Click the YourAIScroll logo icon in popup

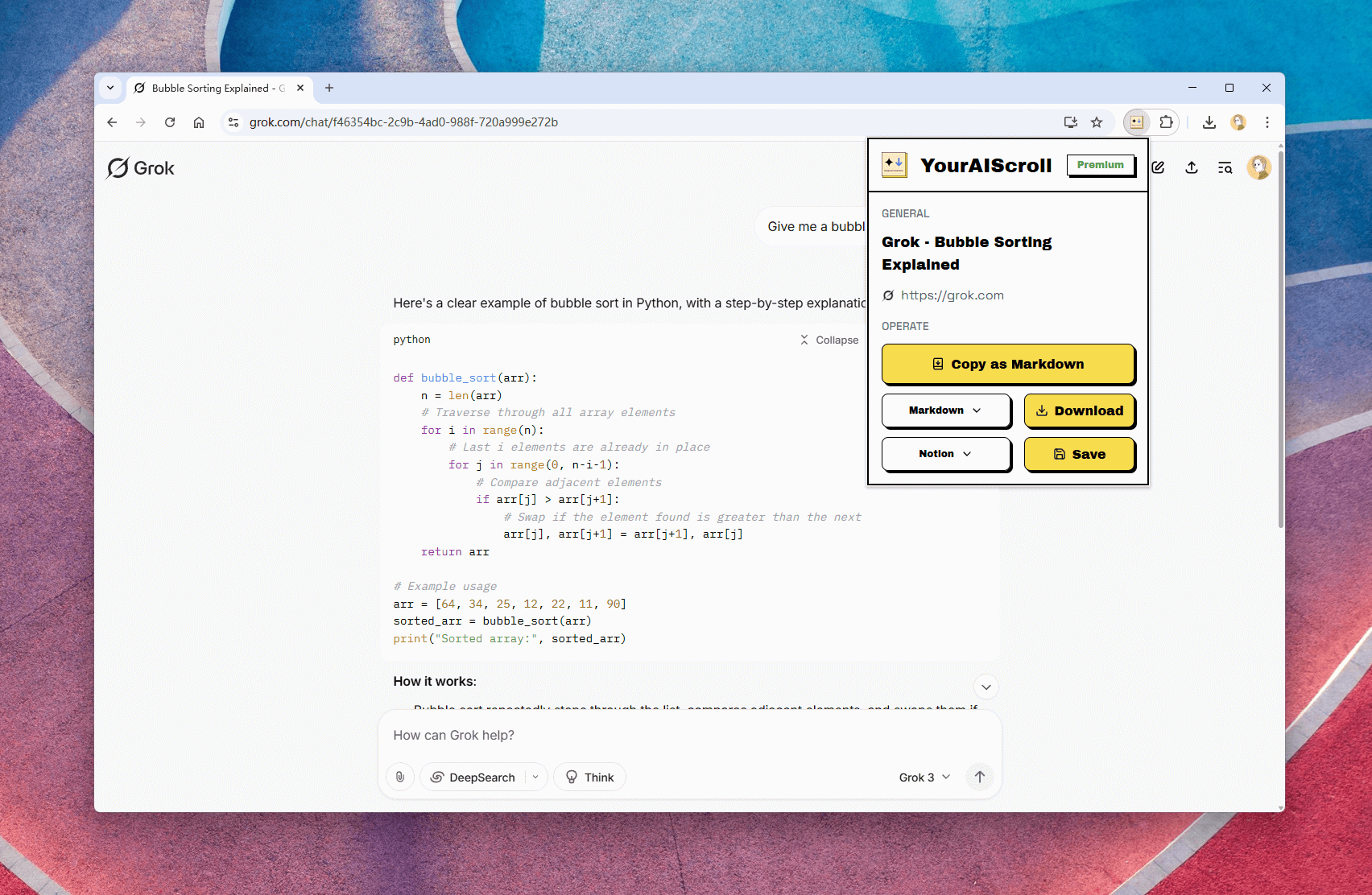pos(895,165)
